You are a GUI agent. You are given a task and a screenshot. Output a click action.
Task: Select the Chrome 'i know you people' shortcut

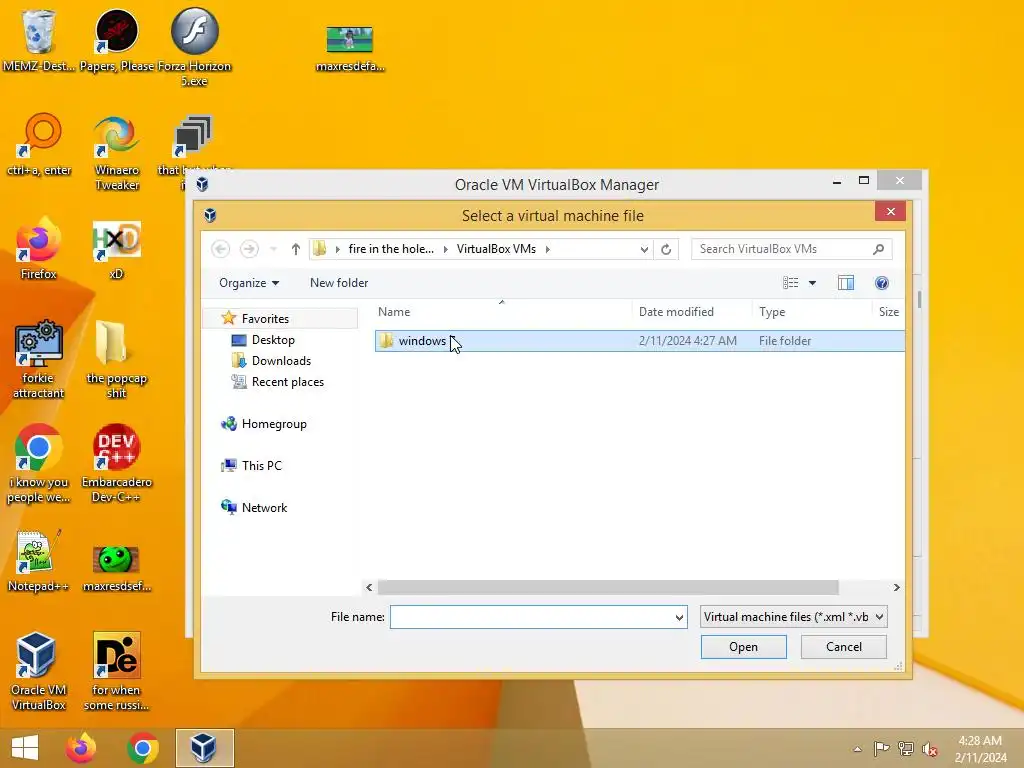tap(39, 464)
